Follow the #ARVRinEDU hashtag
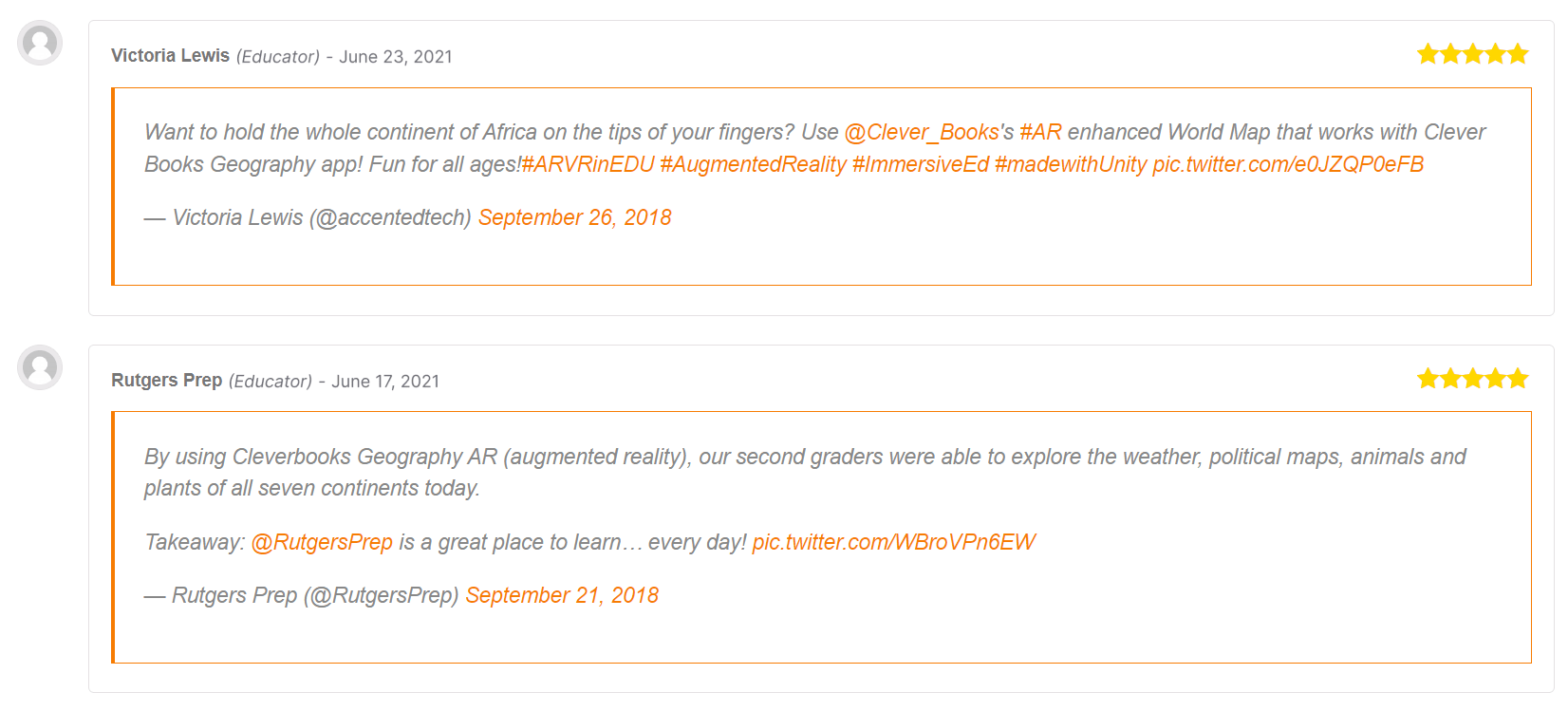The height and width of the screenshot is (711, 1568). (x=588, y=164)
